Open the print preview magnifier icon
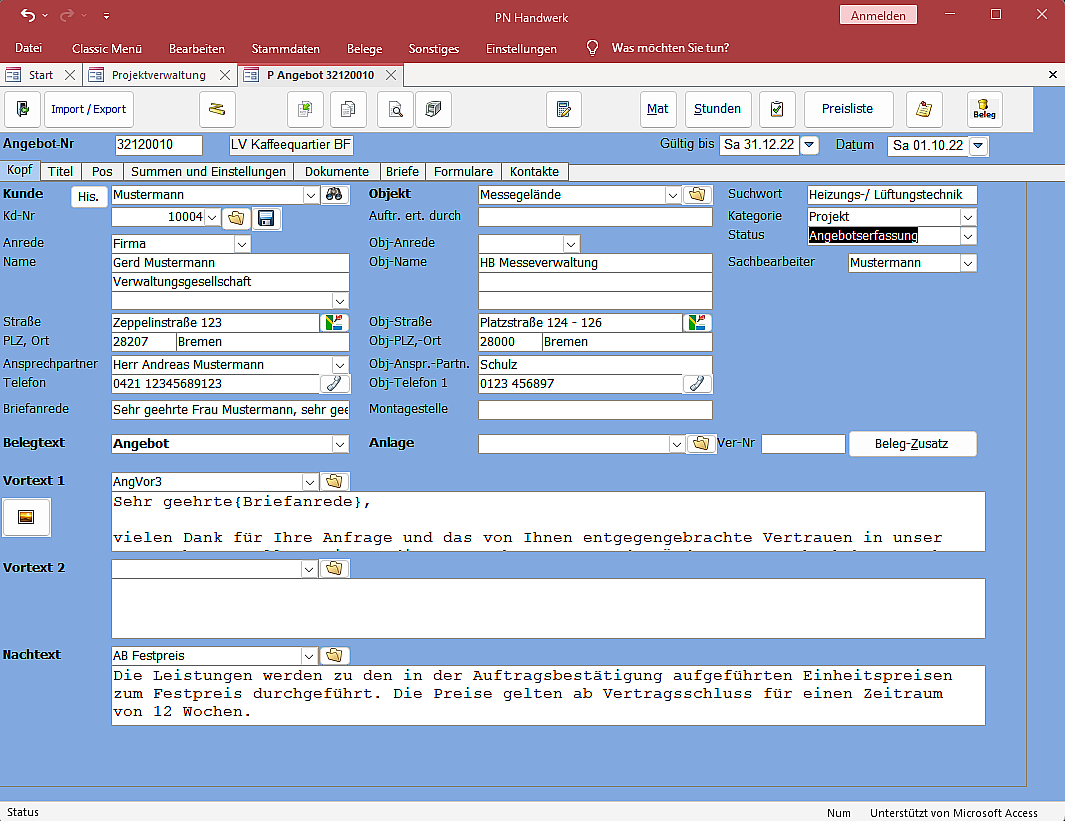 click(x=396, y=109)
